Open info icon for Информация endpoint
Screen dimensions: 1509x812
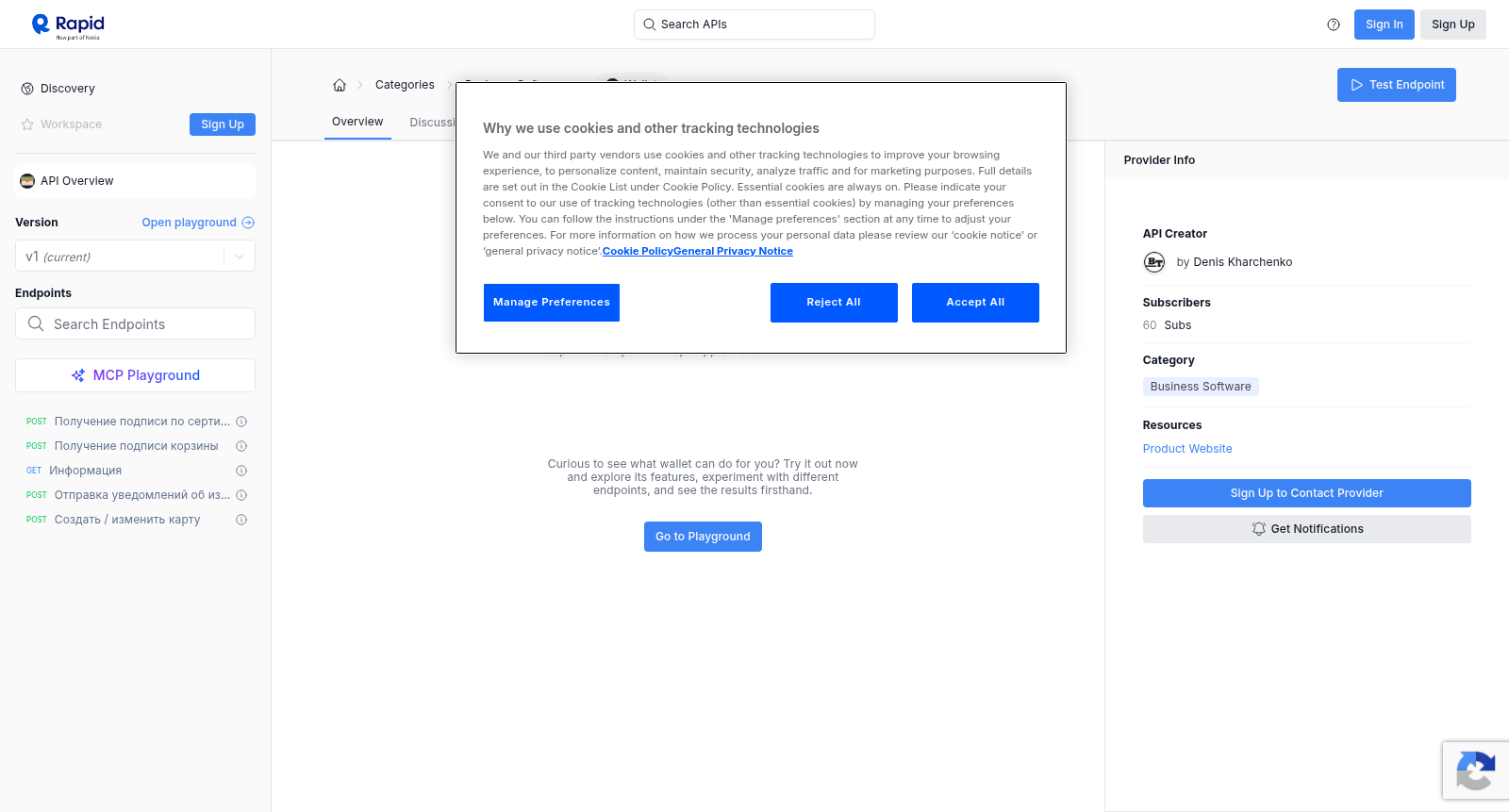pyautogui.click(x=241, y=471)
